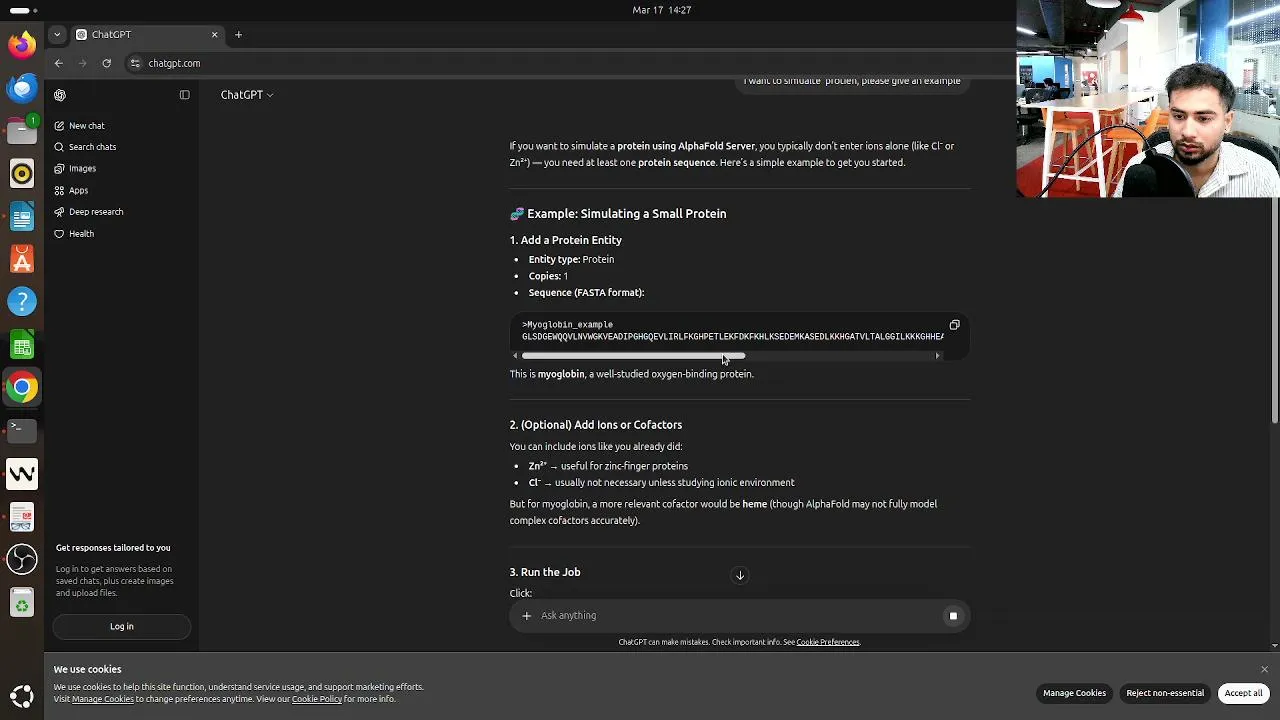Screen dimensions: 1280x720
Task: Click the Log in button
Action: tap(121, 627)
